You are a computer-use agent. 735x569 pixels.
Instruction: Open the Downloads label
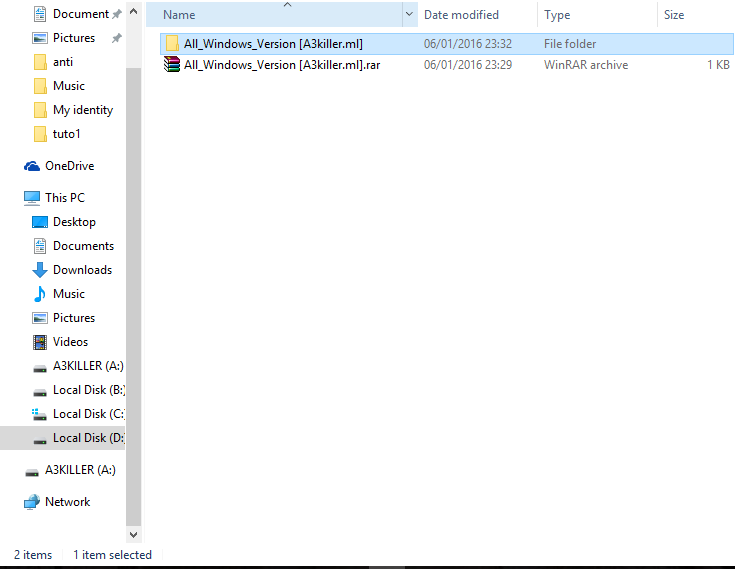pos(82,270)
